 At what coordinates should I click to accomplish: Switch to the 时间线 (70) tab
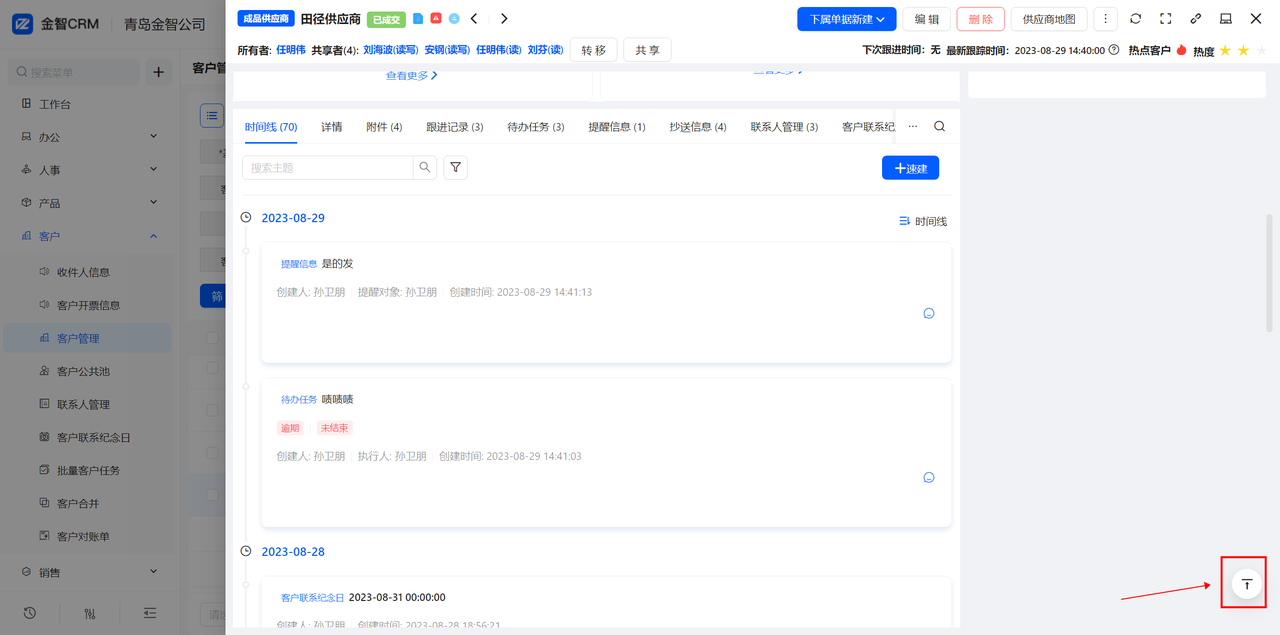pyautogui.click(x=271, y=127)
